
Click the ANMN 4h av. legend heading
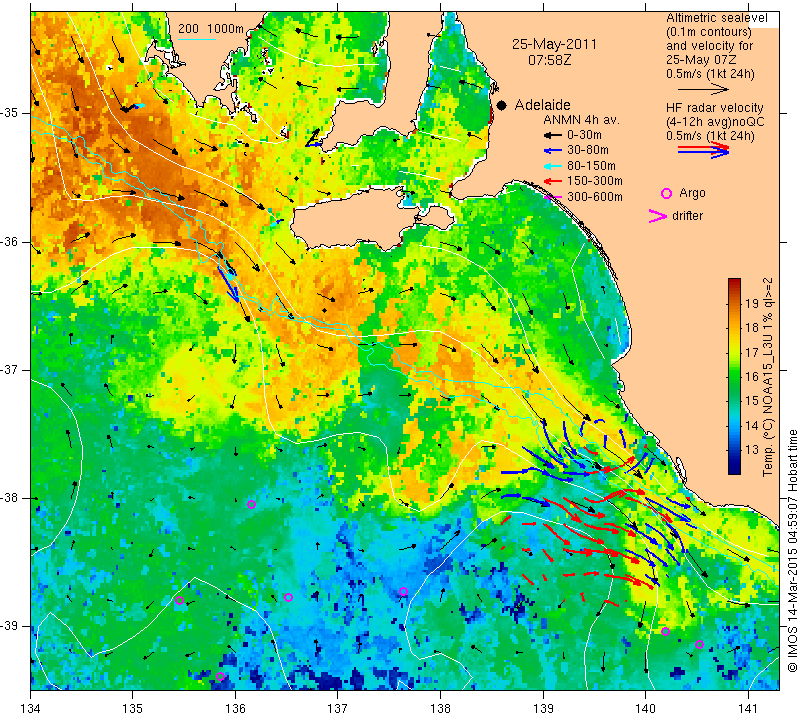pos(582,120)
